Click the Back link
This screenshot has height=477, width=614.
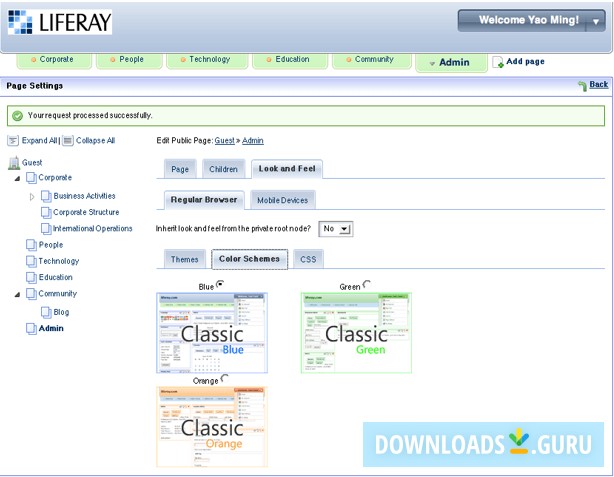pos(599,85)
